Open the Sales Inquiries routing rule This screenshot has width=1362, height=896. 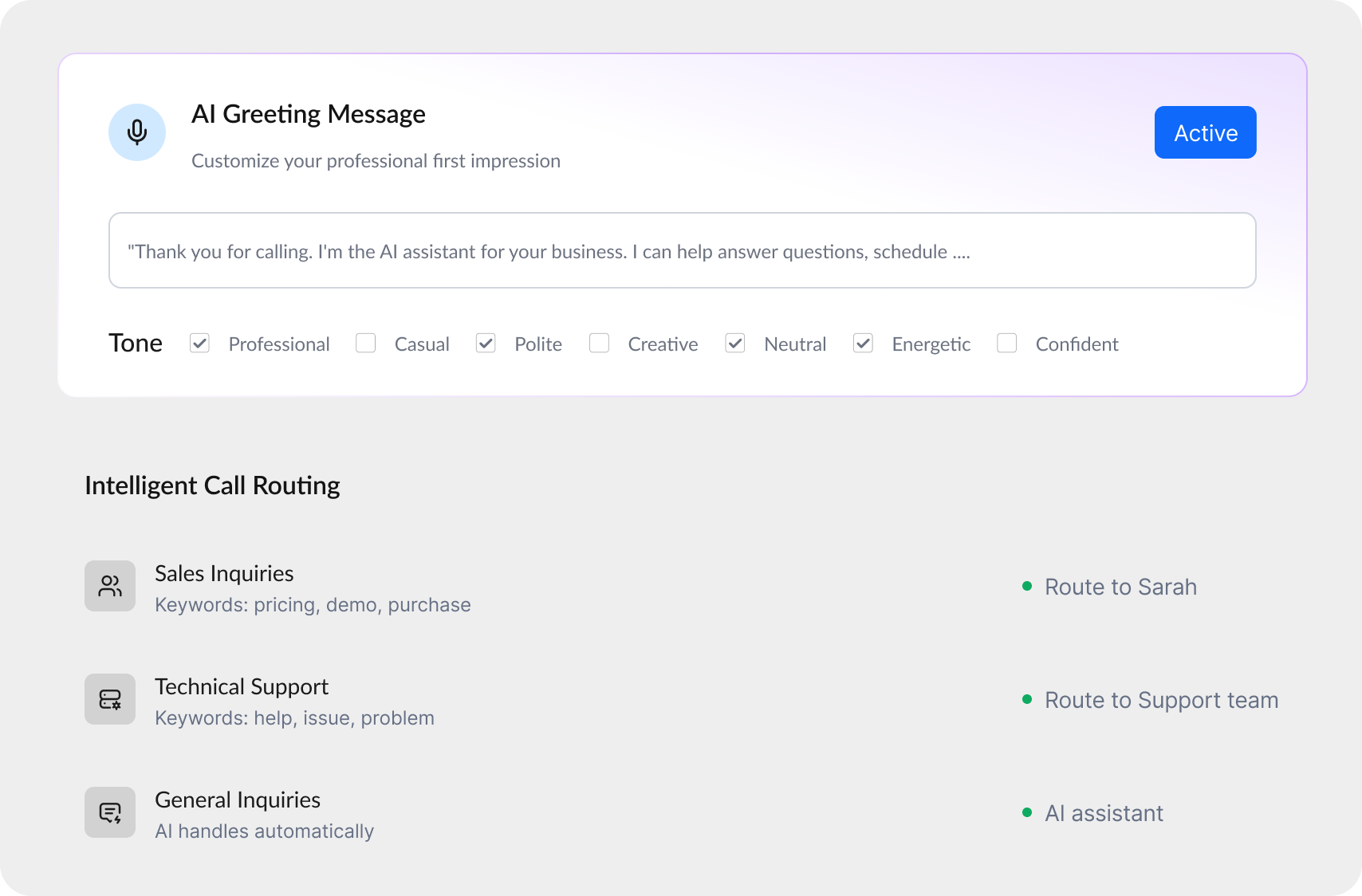point(224,574)
